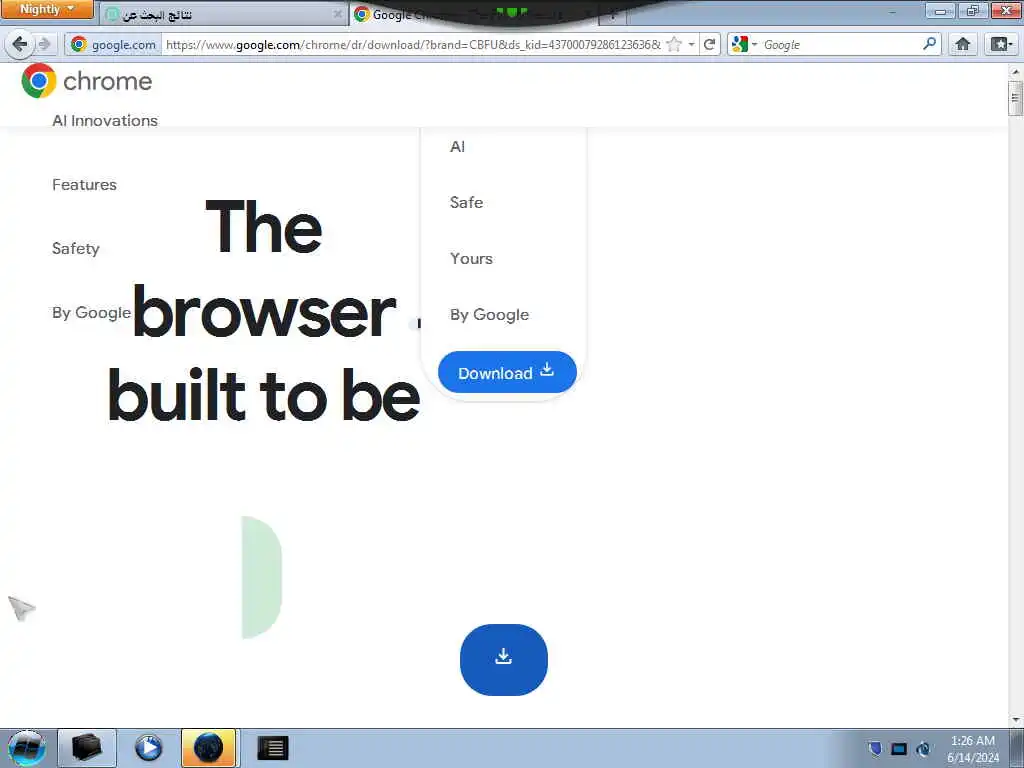1024x768 pixels.
Task: Open the search engine selector dropdown
Action: pos(744,44)
